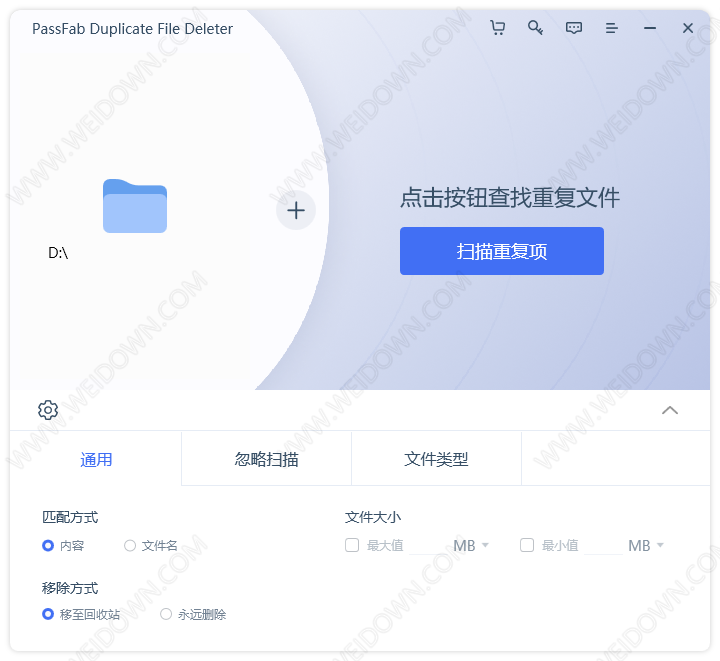
Task: Click the D:\ path label
Action: (58, 252)
